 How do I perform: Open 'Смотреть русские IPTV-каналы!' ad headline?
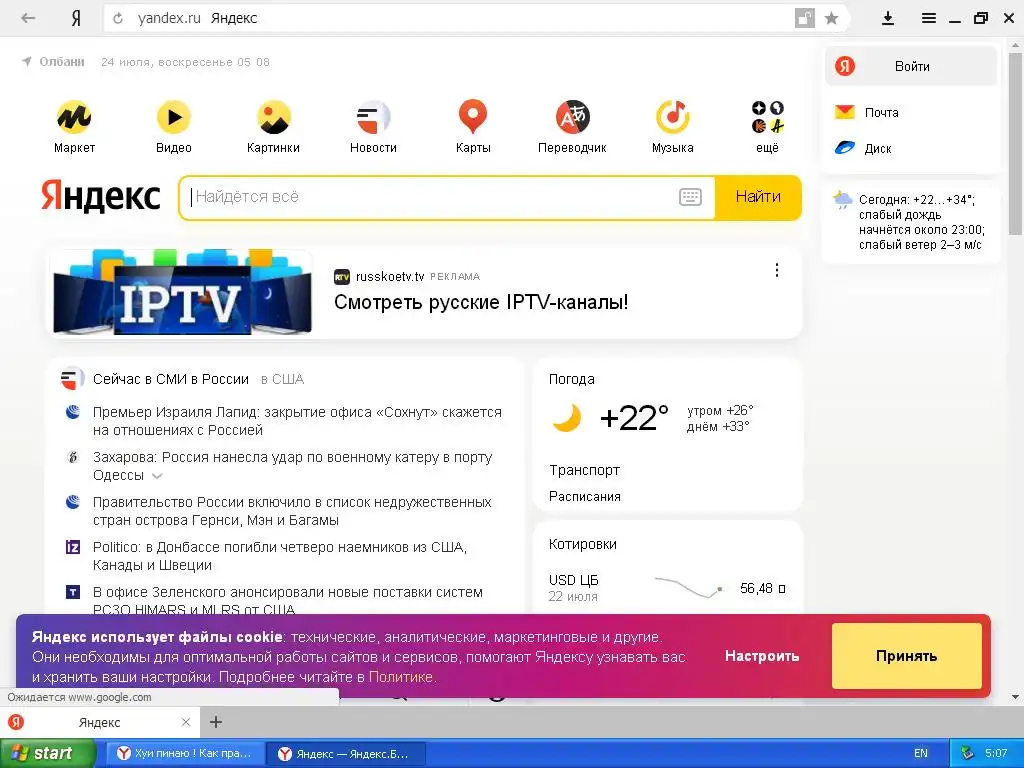[481, 302]
